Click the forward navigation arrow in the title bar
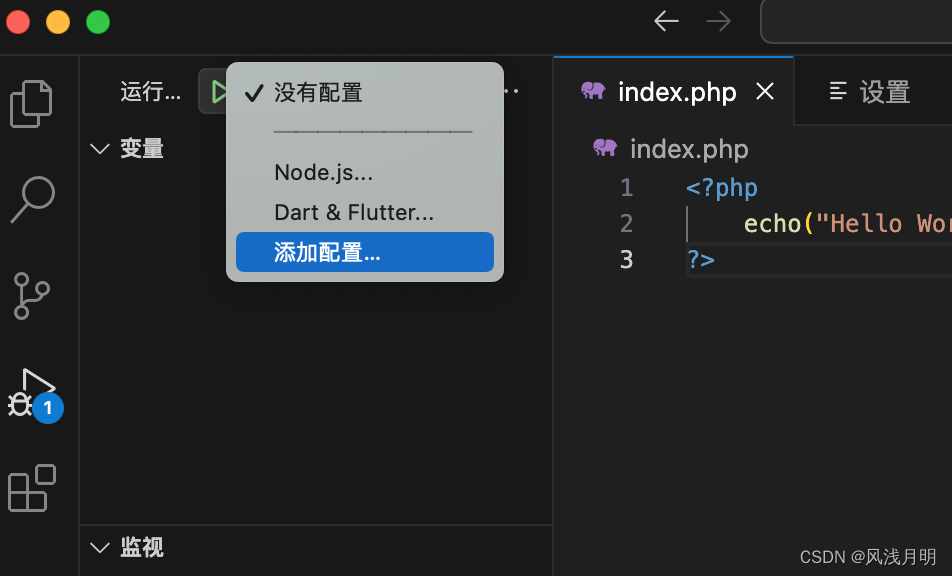This screenshot has width=952, height=576. [717, 21]
